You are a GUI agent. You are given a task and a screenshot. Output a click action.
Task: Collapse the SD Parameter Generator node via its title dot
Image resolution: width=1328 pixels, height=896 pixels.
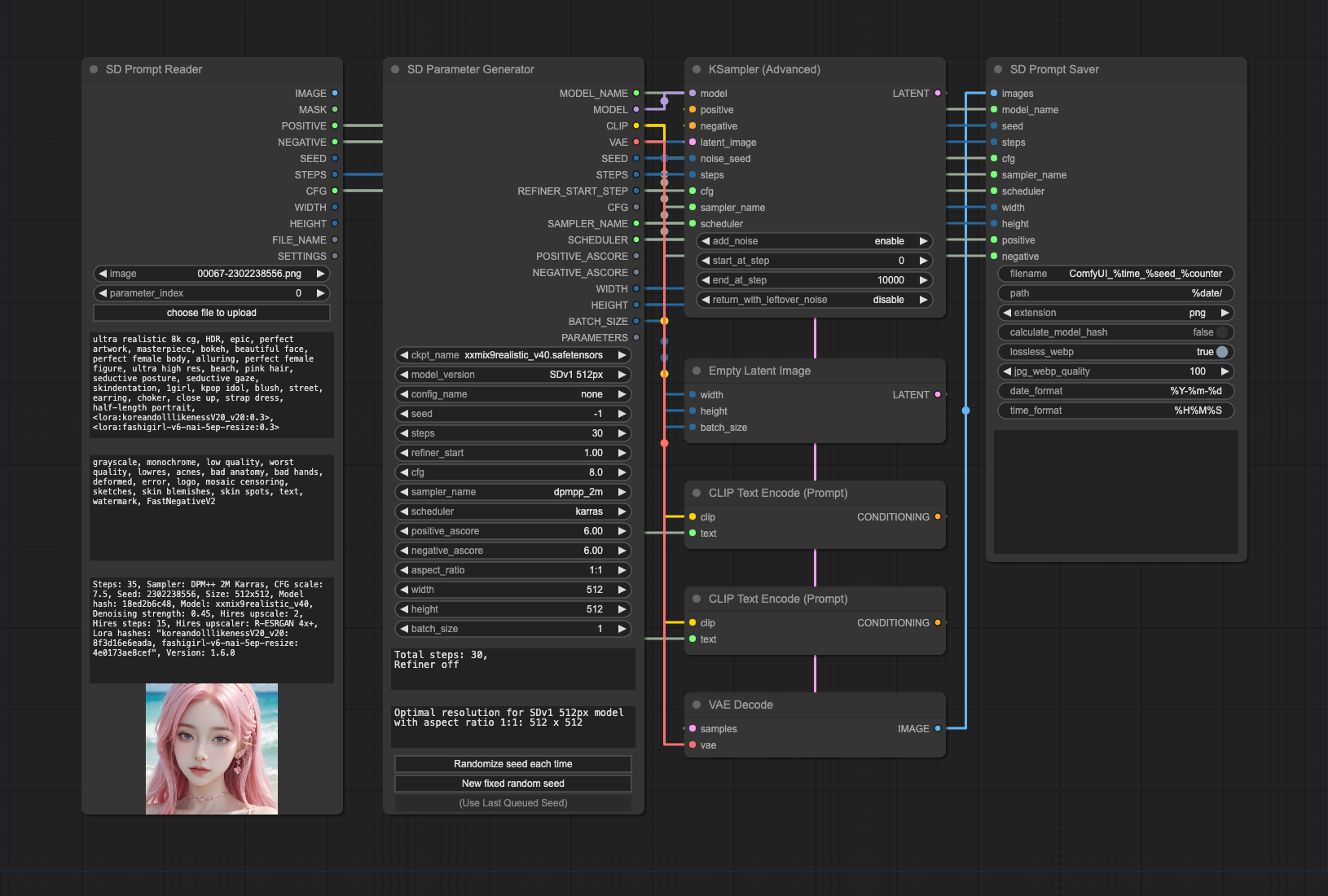tap(395, 69)
